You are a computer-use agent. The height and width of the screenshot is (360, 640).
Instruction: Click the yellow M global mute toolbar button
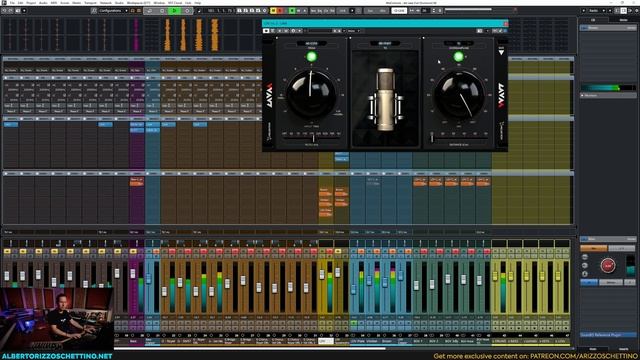tap(273, 11)
